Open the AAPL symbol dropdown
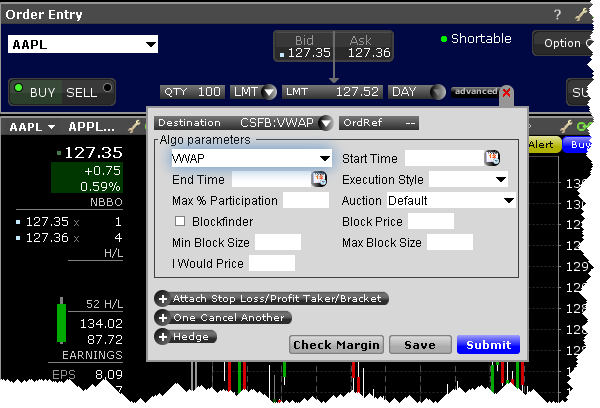 [150, 44]
